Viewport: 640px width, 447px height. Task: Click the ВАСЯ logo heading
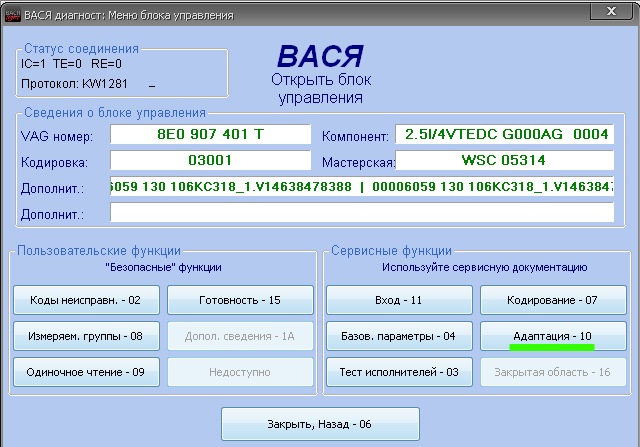[x=320, y=56]
